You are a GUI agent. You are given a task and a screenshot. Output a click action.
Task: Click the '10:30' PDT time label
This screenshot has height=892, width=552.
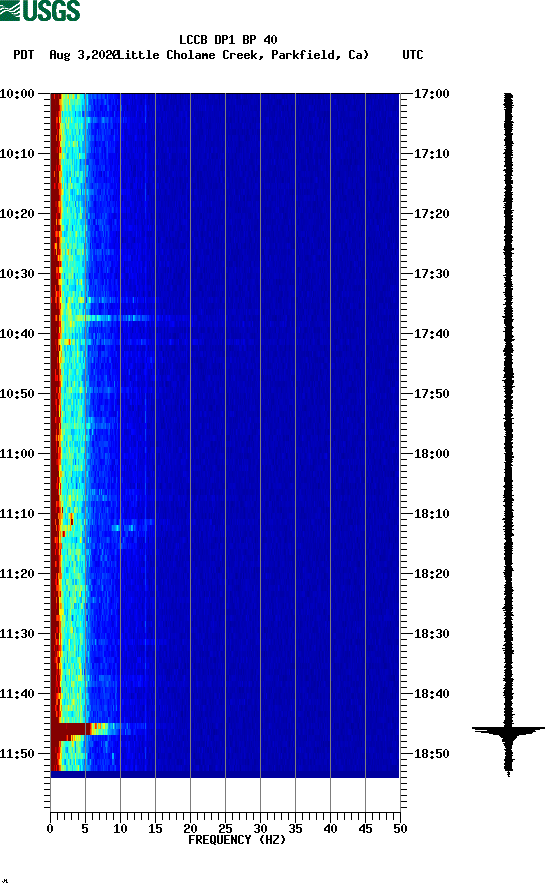(x=18, y=274)
